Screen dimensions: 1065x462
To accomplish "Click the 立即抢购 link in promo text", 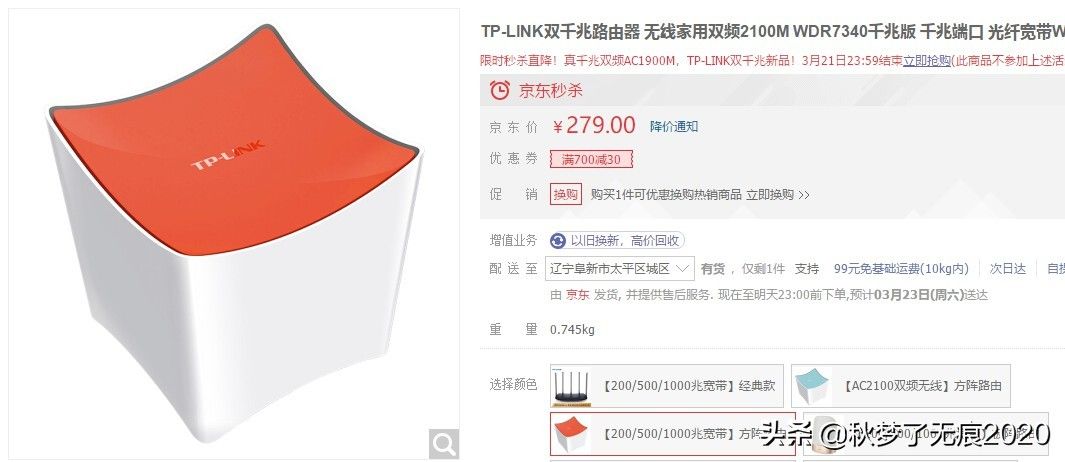I will pyautogui.click(x=926, y=60).
